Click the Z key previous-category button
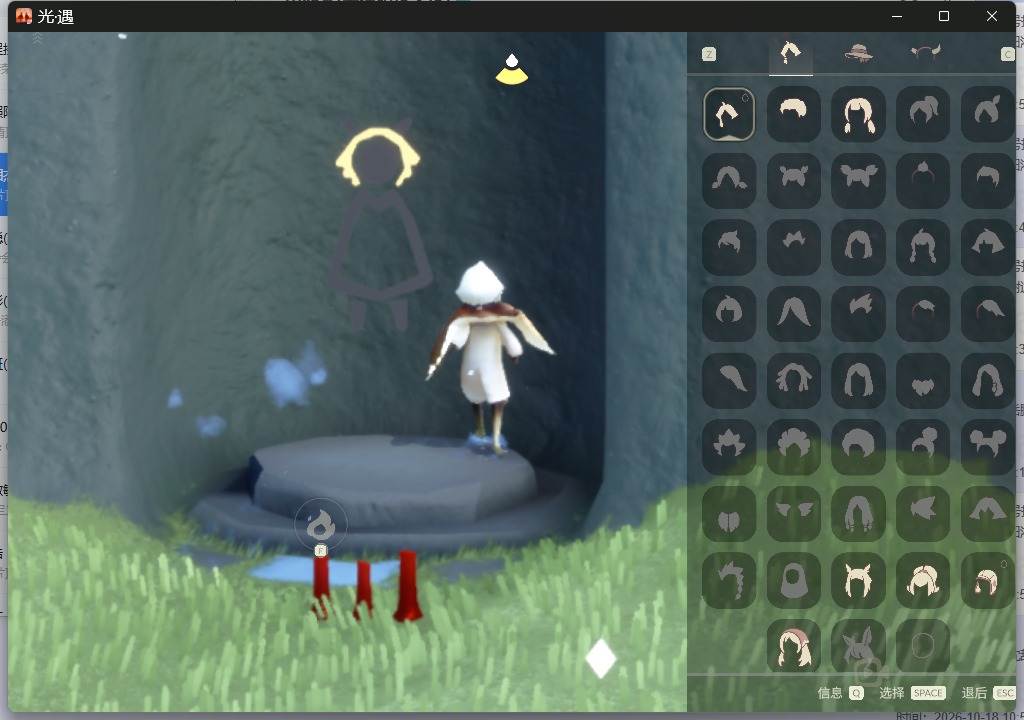Screen dimensions: 1024x720 [x=709, y=54]
